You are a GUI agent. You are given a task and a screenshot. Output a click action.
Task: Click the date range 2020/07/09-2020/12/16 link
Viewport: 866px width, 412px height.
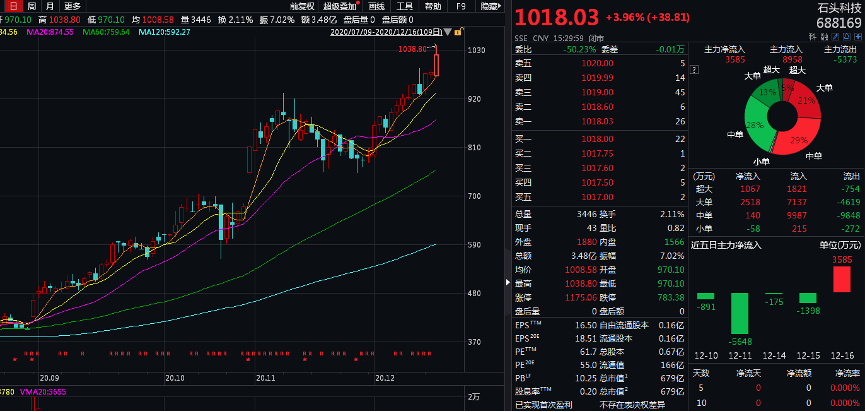pyautogui.click(x=386, y=32)
